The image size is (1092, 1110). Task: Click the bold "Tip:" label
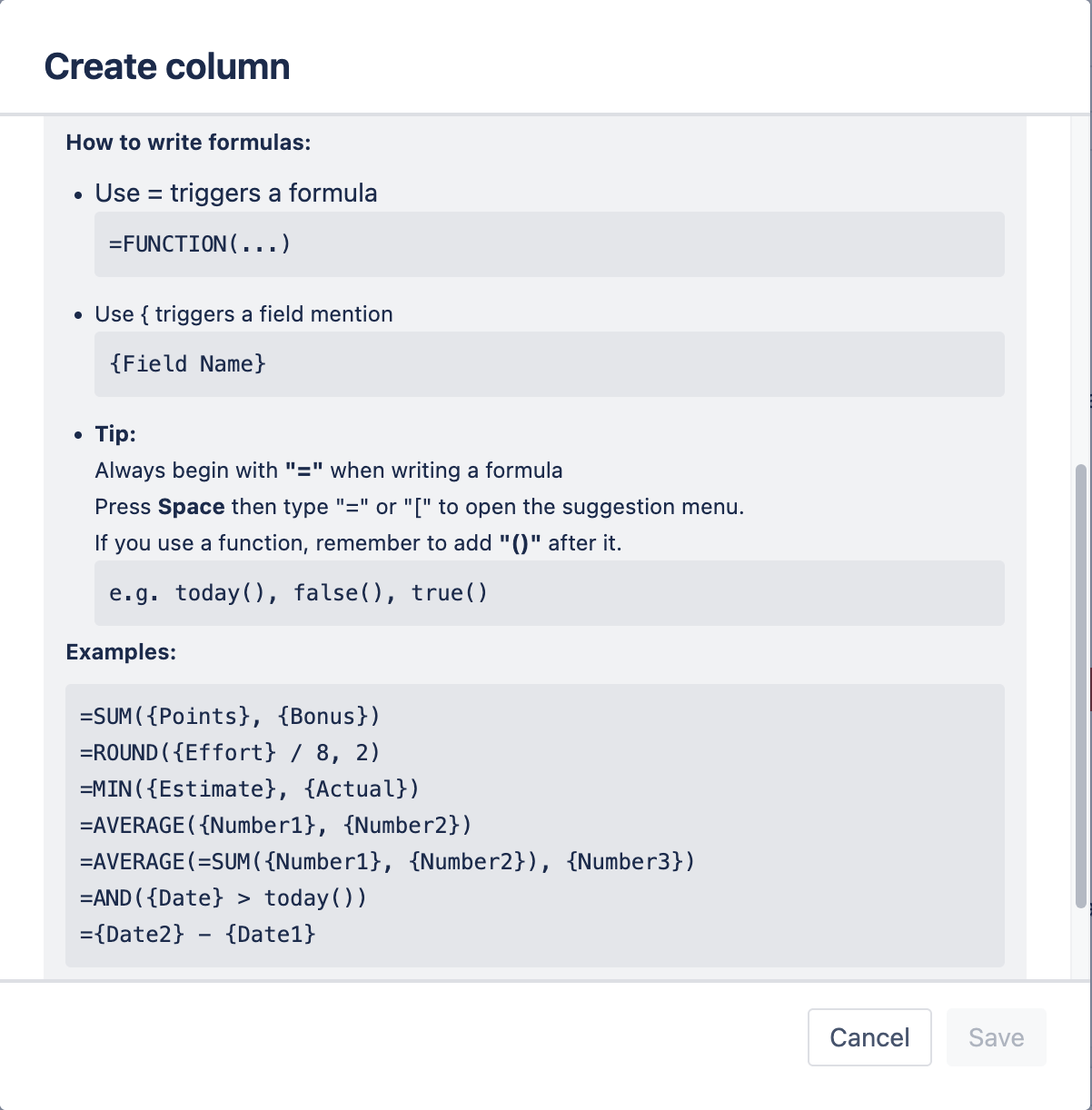115,434
